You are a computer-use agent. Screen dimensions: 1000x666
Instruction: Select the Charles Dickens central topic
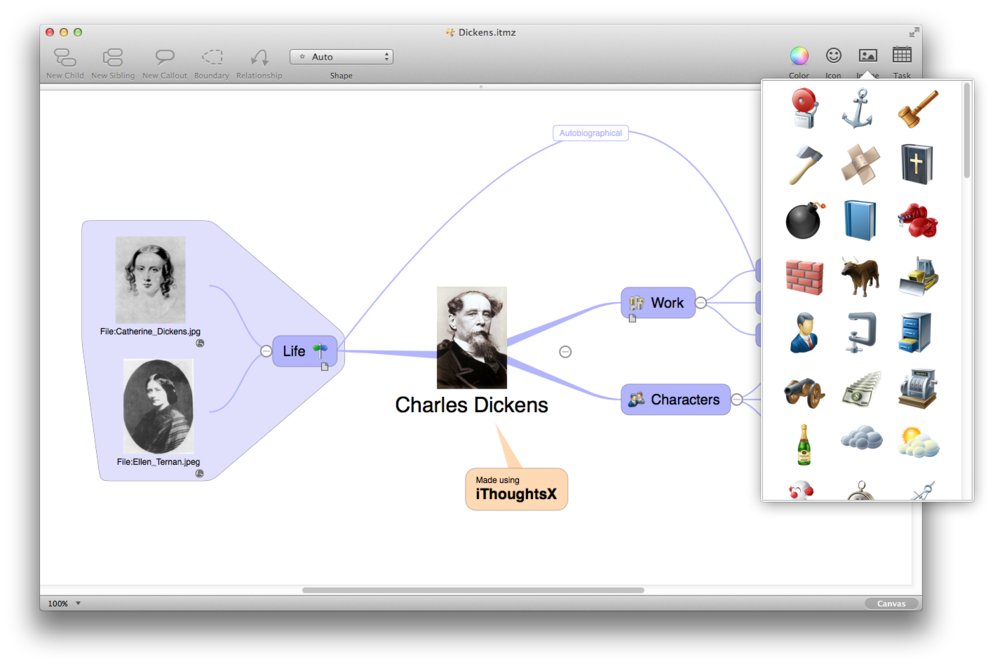click(x=471, y=405)
